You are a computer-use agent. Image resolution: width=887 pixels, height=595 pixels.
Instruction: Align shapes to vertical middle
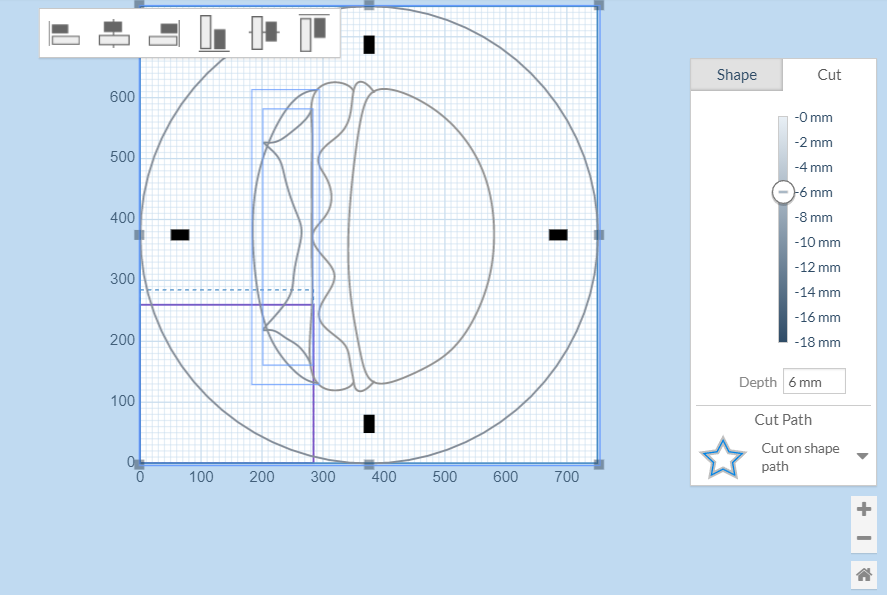pos(264,33)
